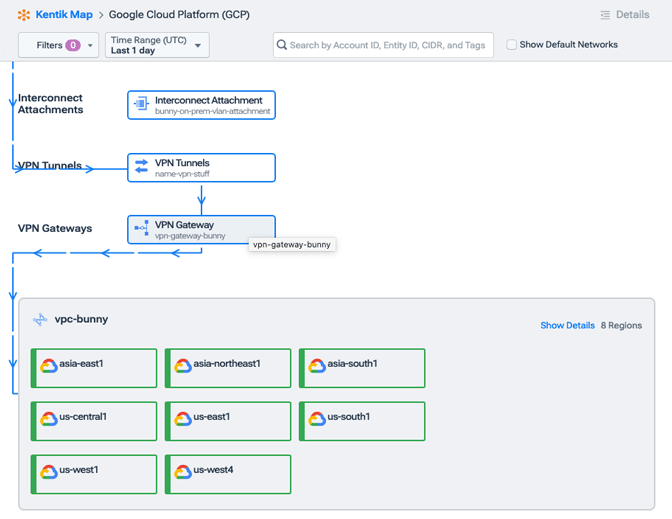Click the Interconnect Attachment node icon
672x519 pixels.
click(x=141, y=105)
